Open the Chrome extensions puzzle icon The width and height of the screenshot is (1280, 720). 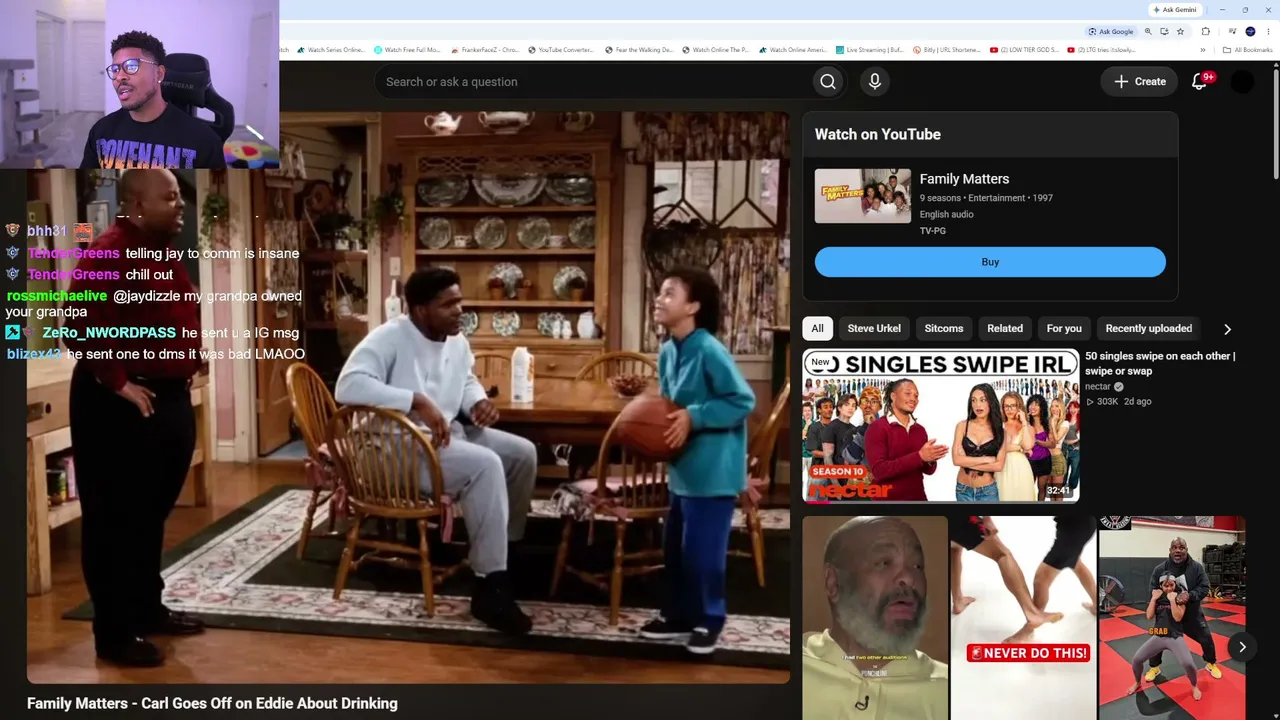(1206, 31)
